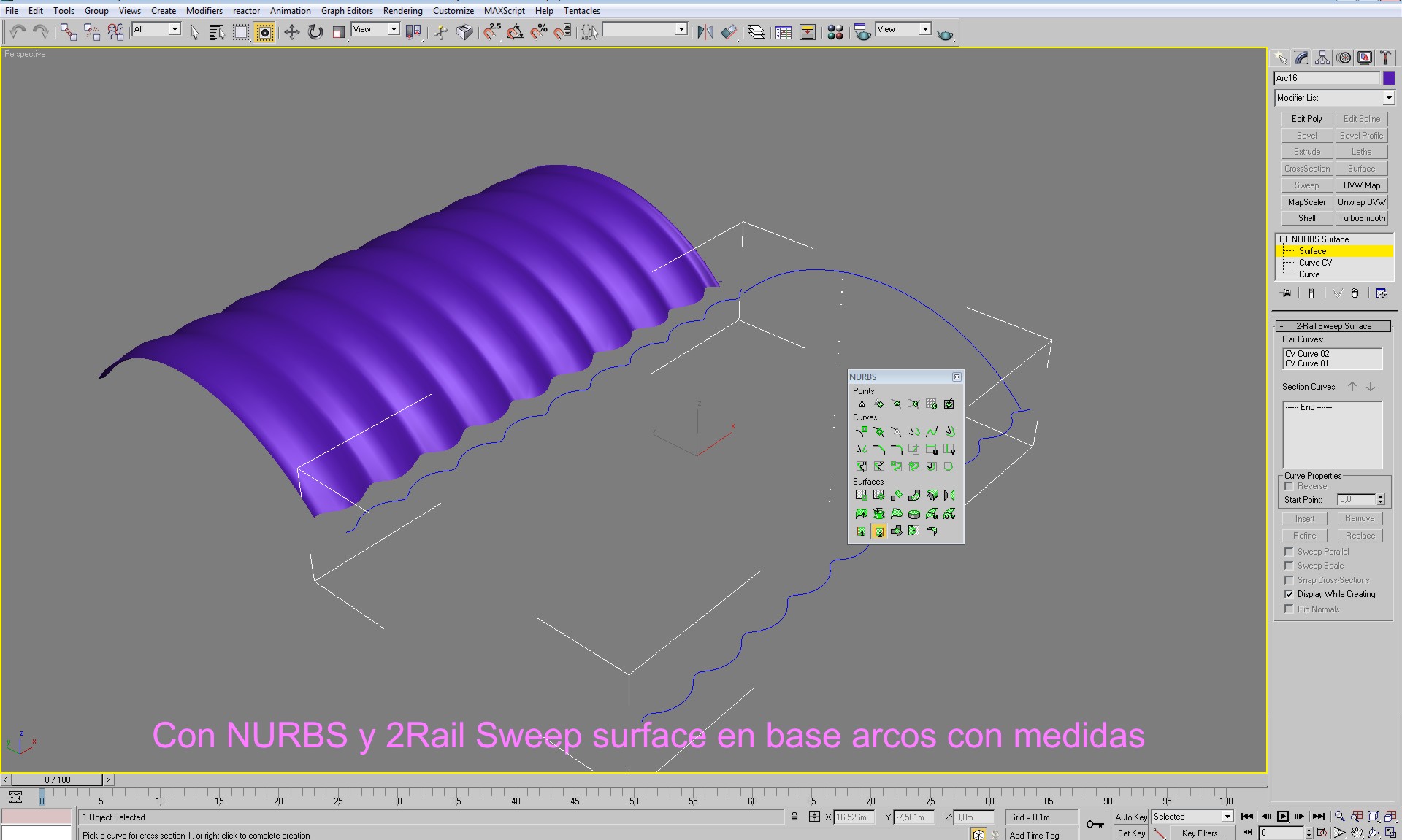The image size is (1402, 840).
Task: Select the Rotate tool in toolbar
Action: [315, 32]
